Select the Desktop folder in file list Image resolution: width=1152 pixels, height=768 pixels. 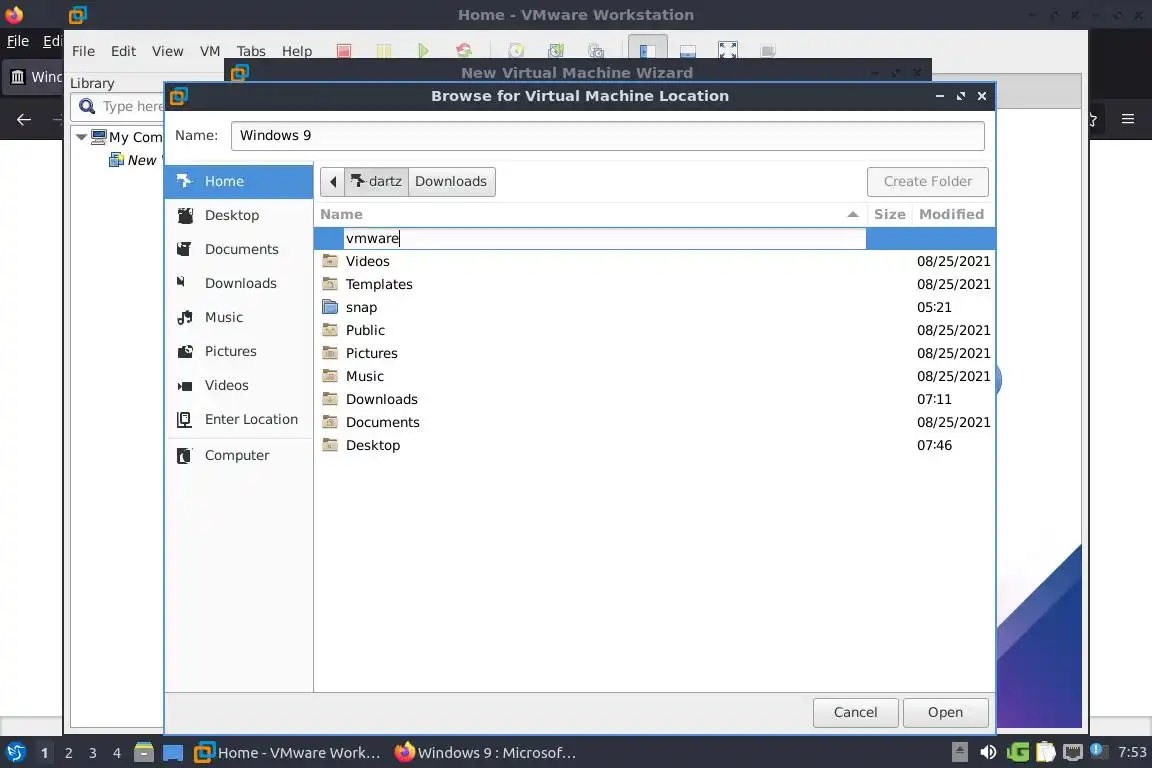click(655, 445)
